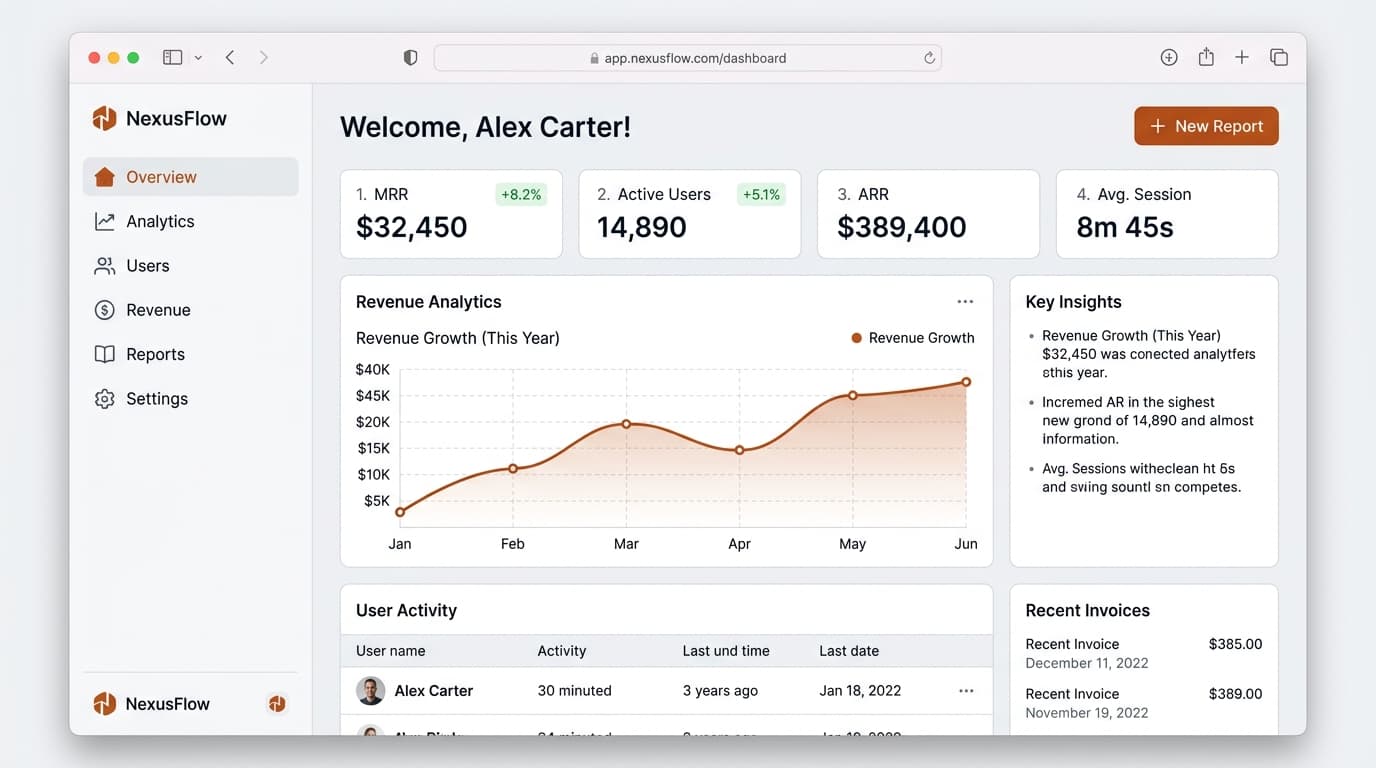Click the Overview home icon

coord(104,177)
